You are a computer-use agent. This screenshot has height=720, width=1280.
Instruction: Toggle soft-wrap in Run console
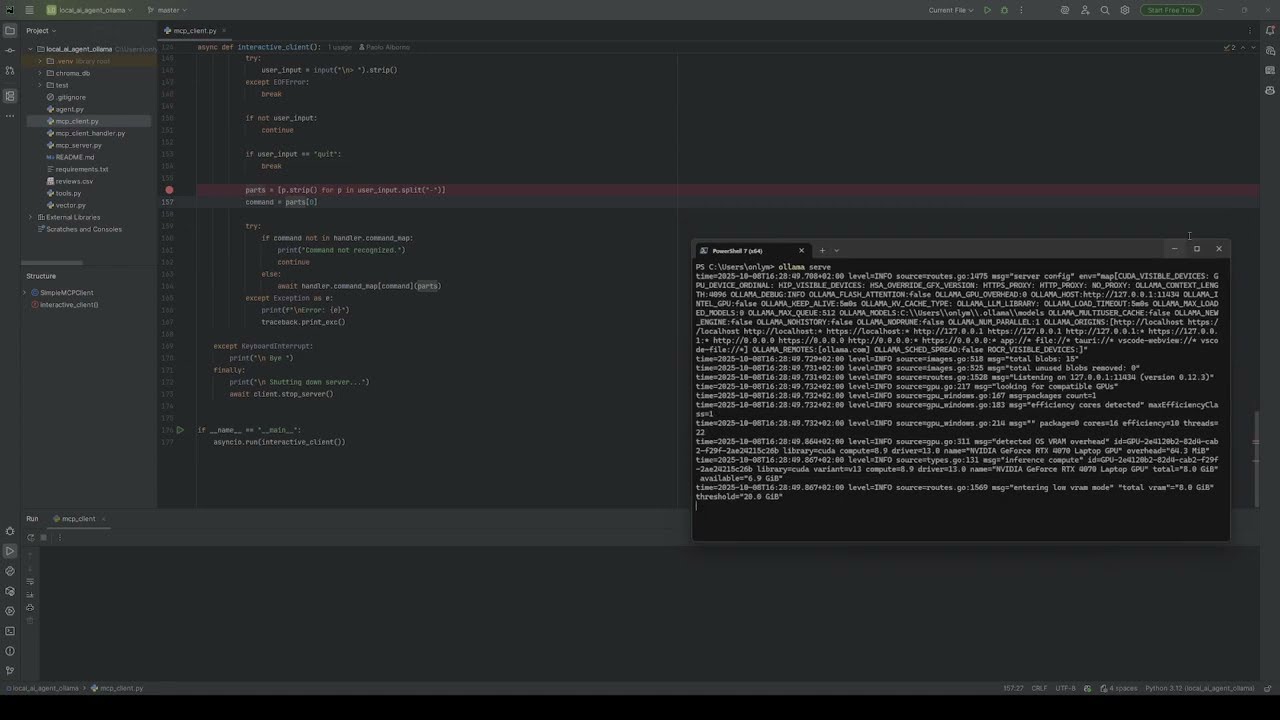(x=30, y=581)
